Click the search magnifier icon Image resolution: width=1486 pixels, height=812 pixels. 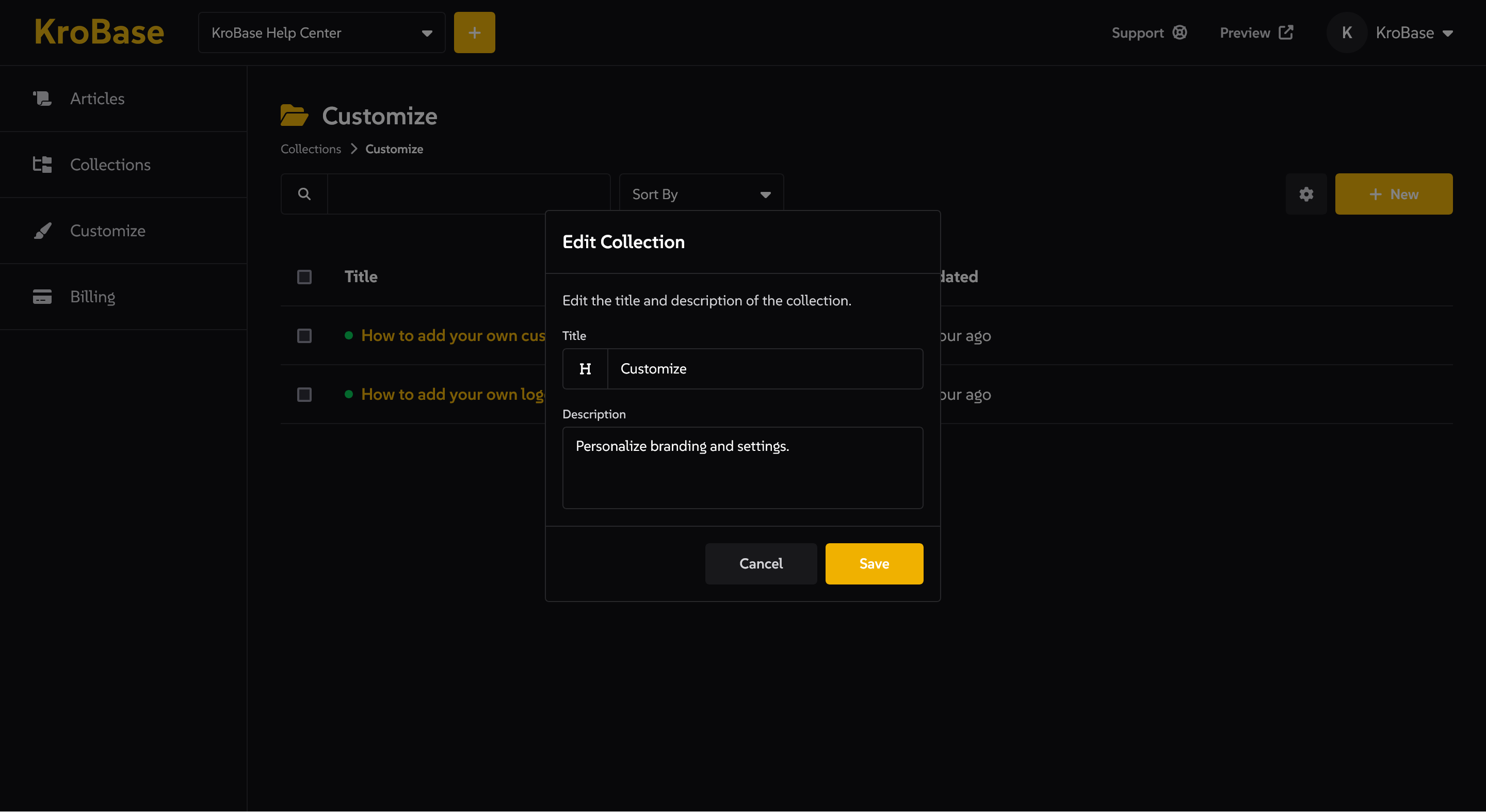coord(304,194)
